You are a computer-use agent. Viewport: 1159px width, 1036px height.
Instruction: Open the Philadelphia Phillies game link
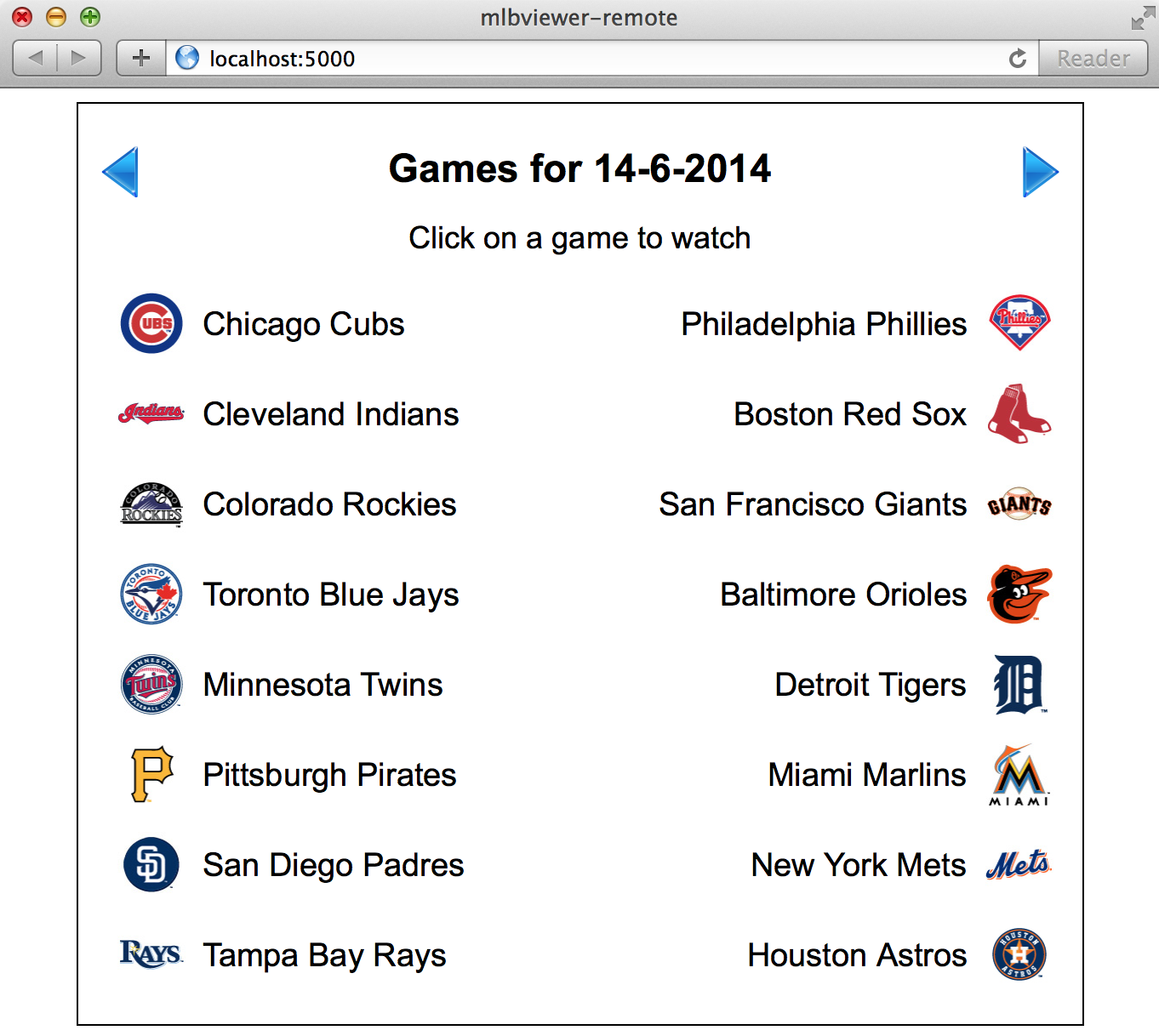click(x=824, y=324)
